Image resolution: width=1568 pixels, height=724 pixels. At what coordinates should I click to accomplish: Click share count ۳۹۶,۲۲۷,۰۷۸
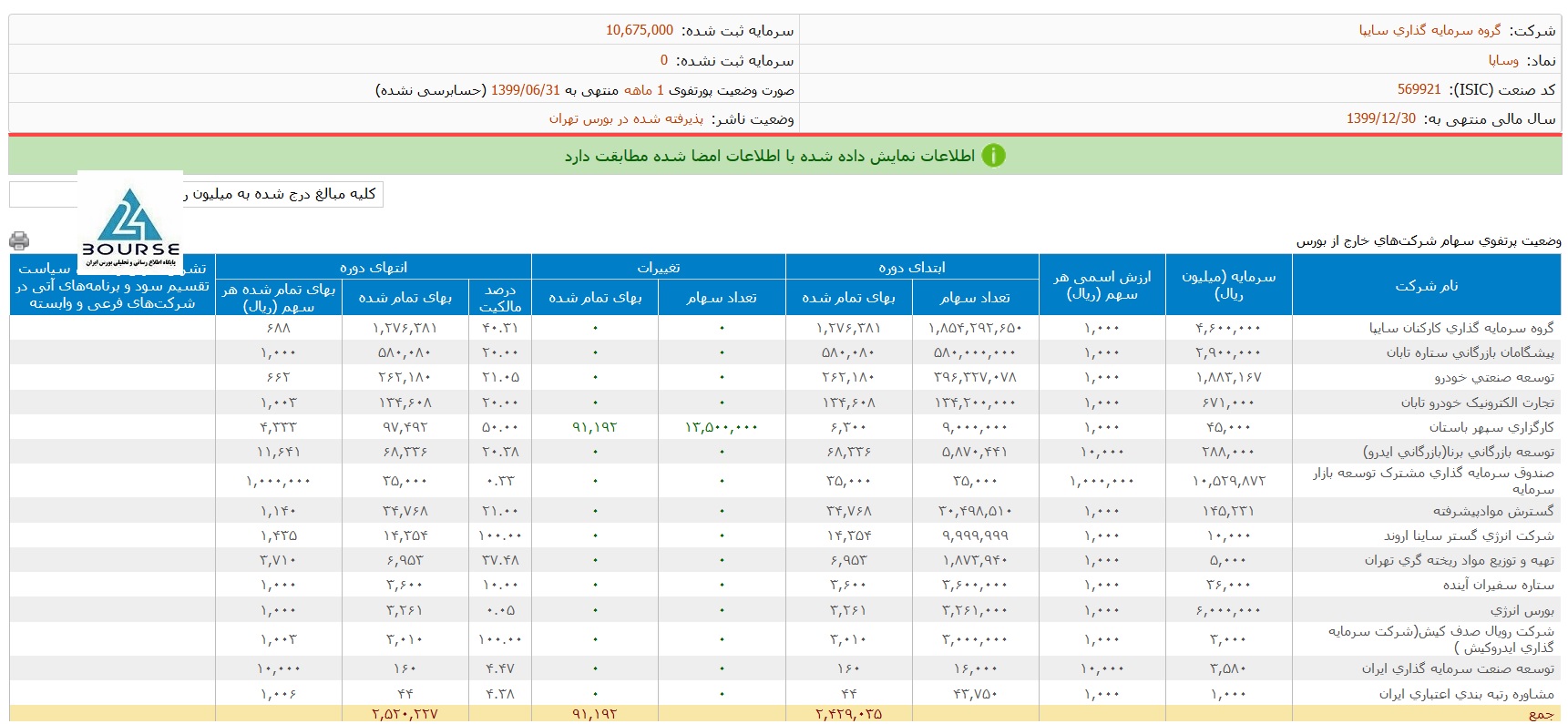click(975, 377)
